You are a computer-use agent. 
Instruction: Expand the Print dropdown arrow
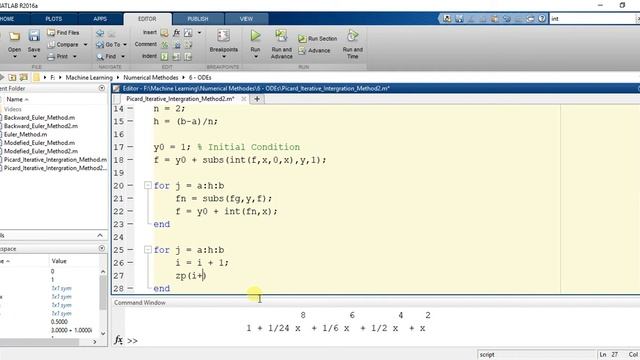tap(75, 56)
